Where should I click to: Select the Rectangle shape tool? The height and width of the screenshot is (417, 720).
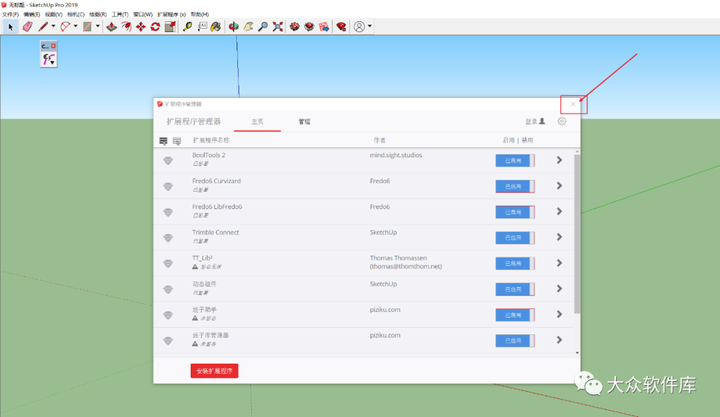click(87, 27)
